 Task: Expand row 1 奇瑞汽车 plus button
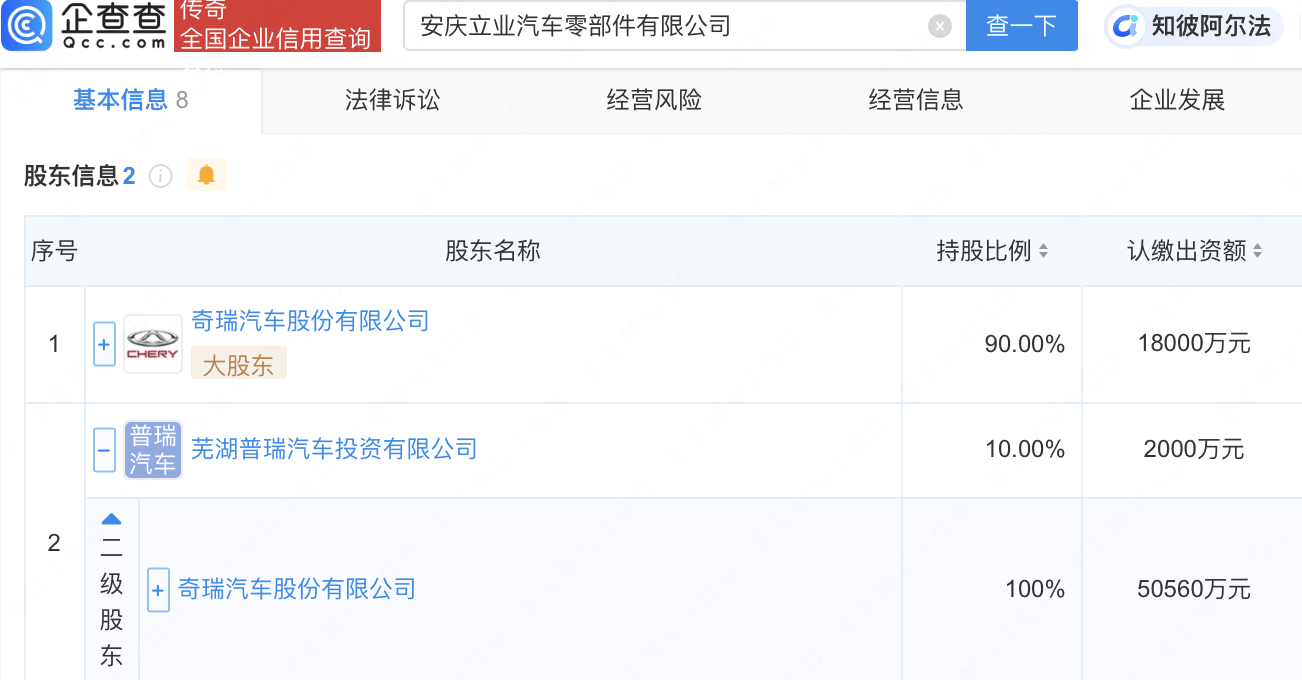tap(104, 344)
